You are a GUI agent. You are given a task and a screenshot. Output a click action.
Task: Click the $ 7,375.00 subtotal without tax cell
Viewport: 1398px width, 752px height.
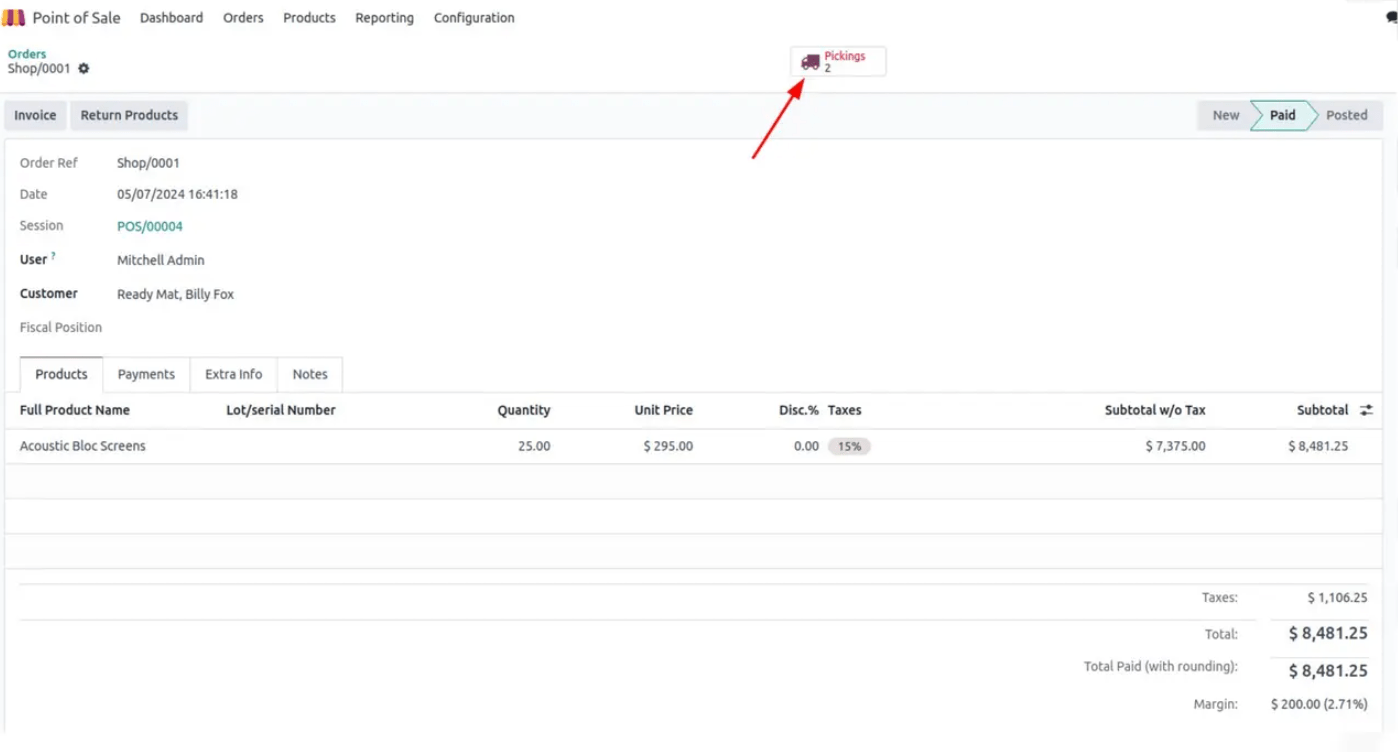(x=1175, y=446)
